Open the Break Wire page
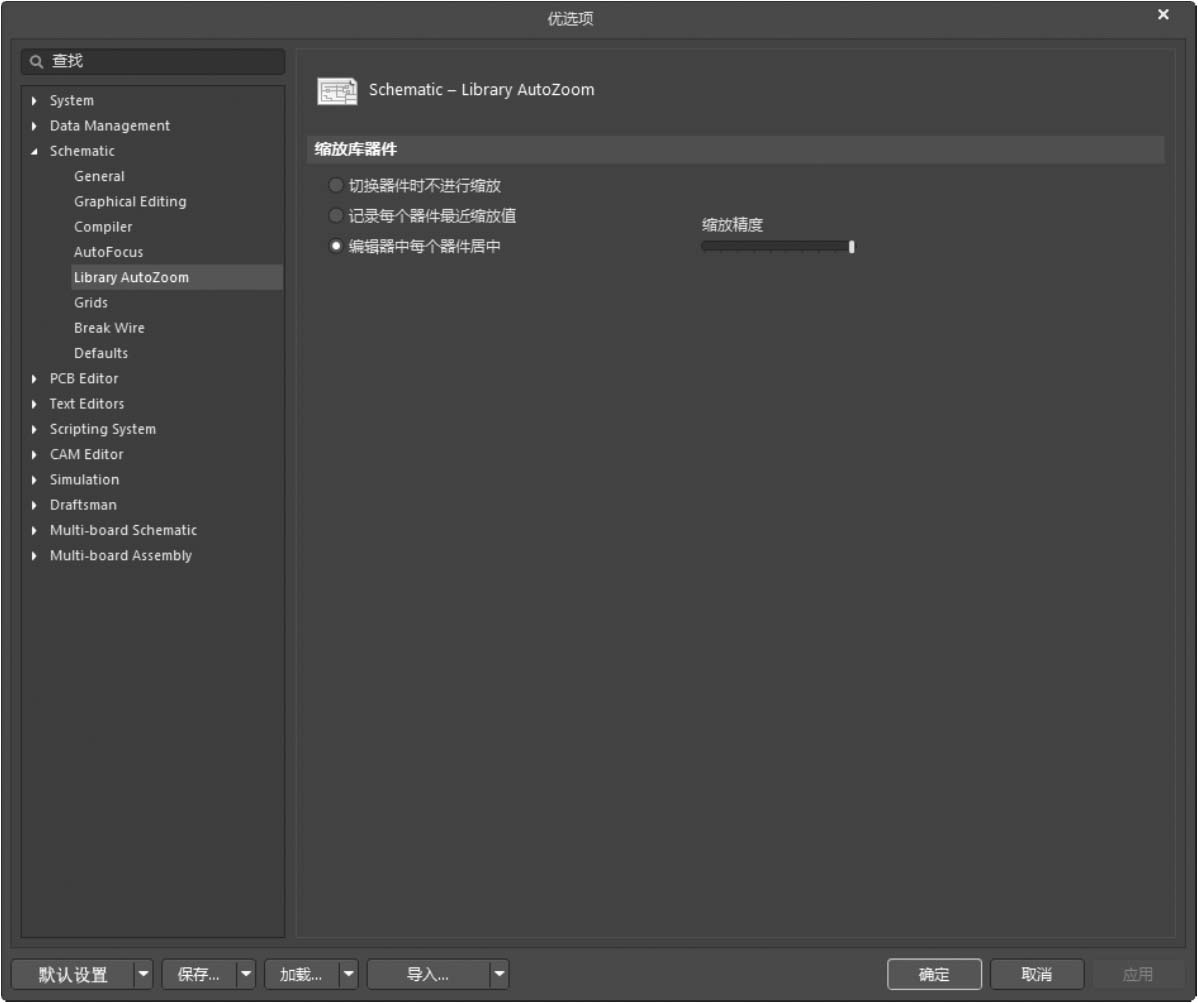Screen dimensions: 1198x1003 coord(109,328)
